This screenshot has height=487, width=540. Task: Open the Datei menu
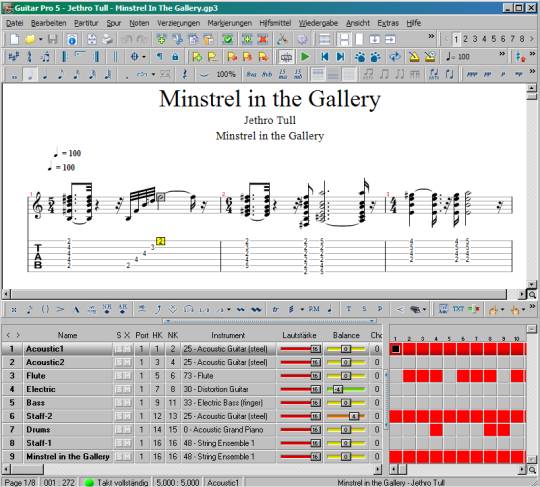click(14, 23)
